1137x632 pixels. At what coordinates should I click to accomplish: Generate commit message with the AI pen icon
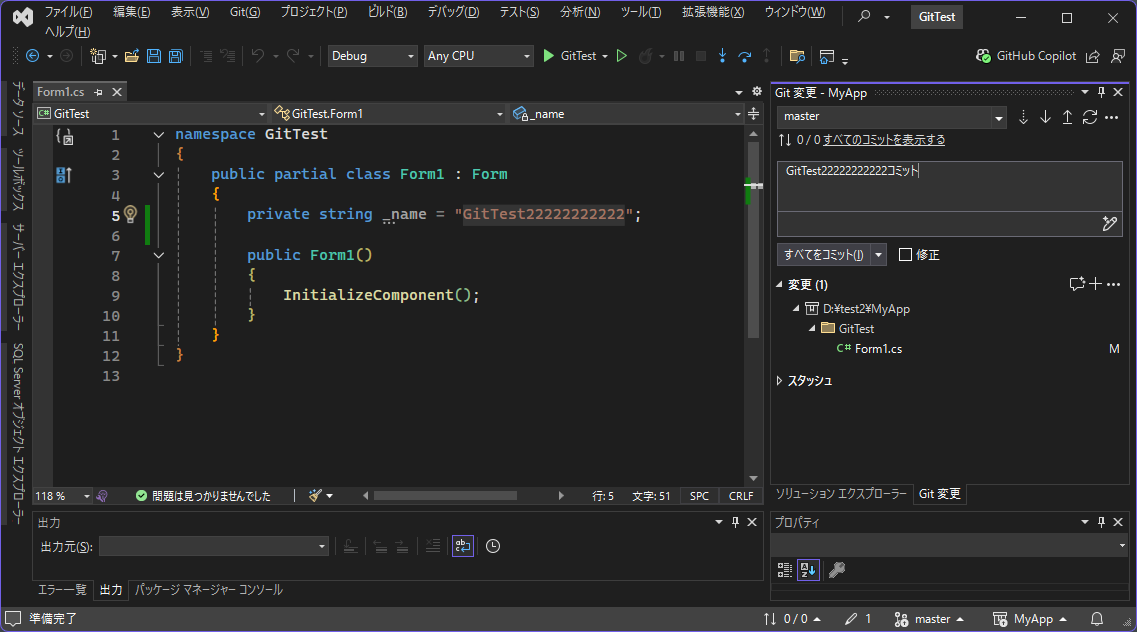pos(1109,224)
